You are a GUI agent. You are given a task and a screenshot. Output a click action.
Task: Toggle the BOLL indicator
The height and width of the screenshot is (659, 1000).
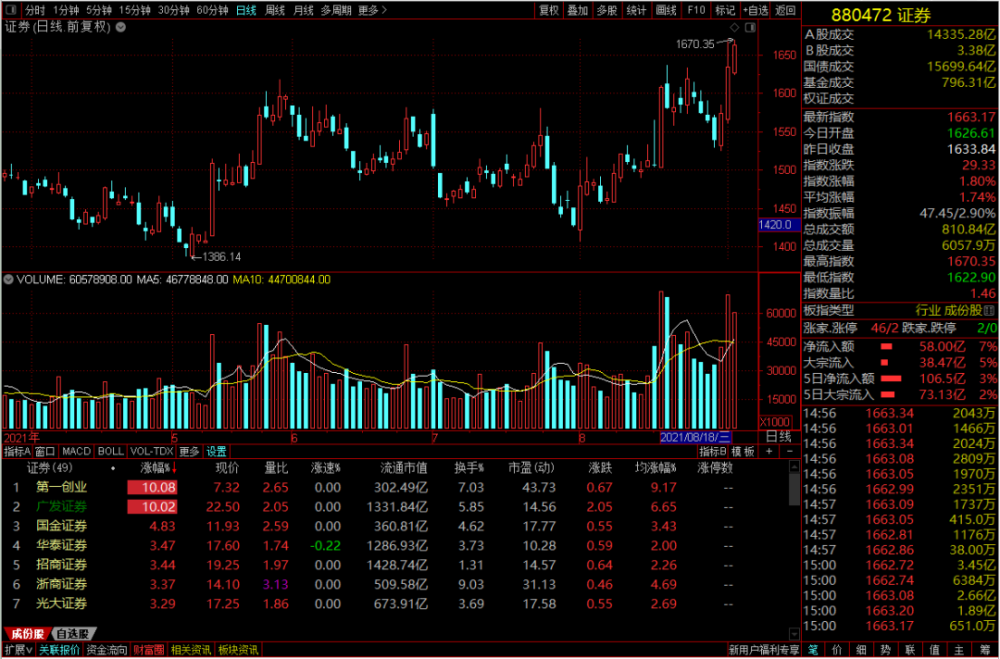click(x=111, y=451)
